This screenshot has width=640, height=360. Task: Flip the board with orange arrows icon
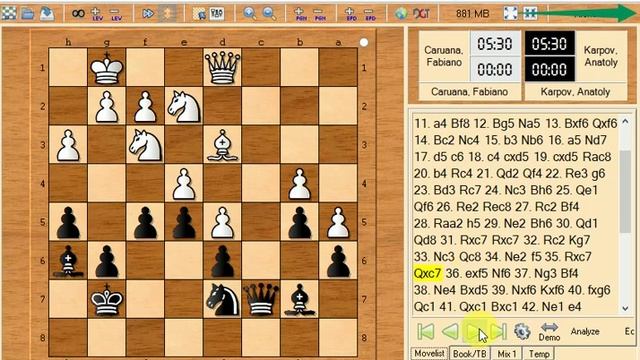click(168, 14)
